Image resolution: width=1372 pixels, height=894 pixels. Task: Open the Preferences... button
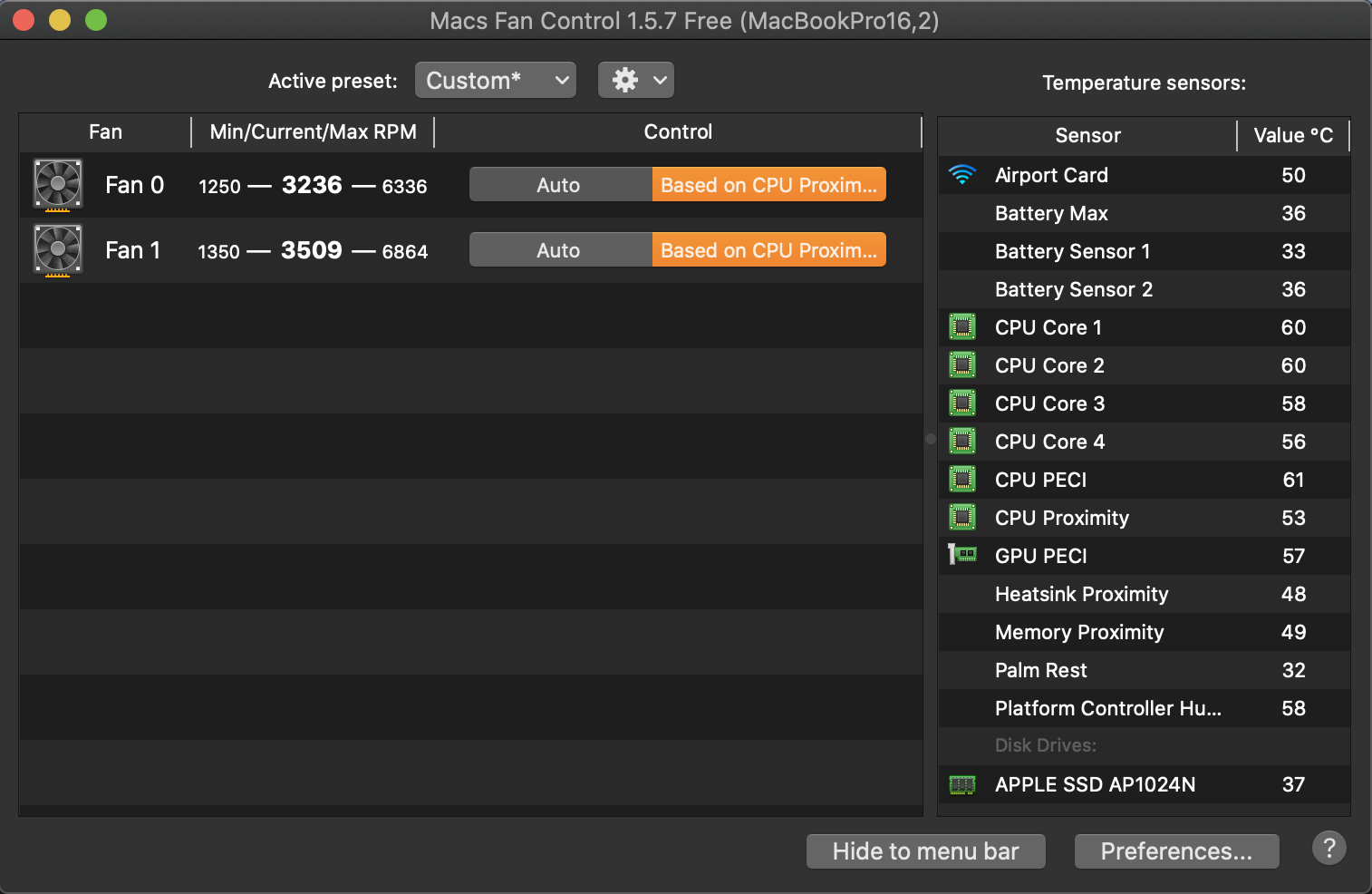pos(1177,851)
